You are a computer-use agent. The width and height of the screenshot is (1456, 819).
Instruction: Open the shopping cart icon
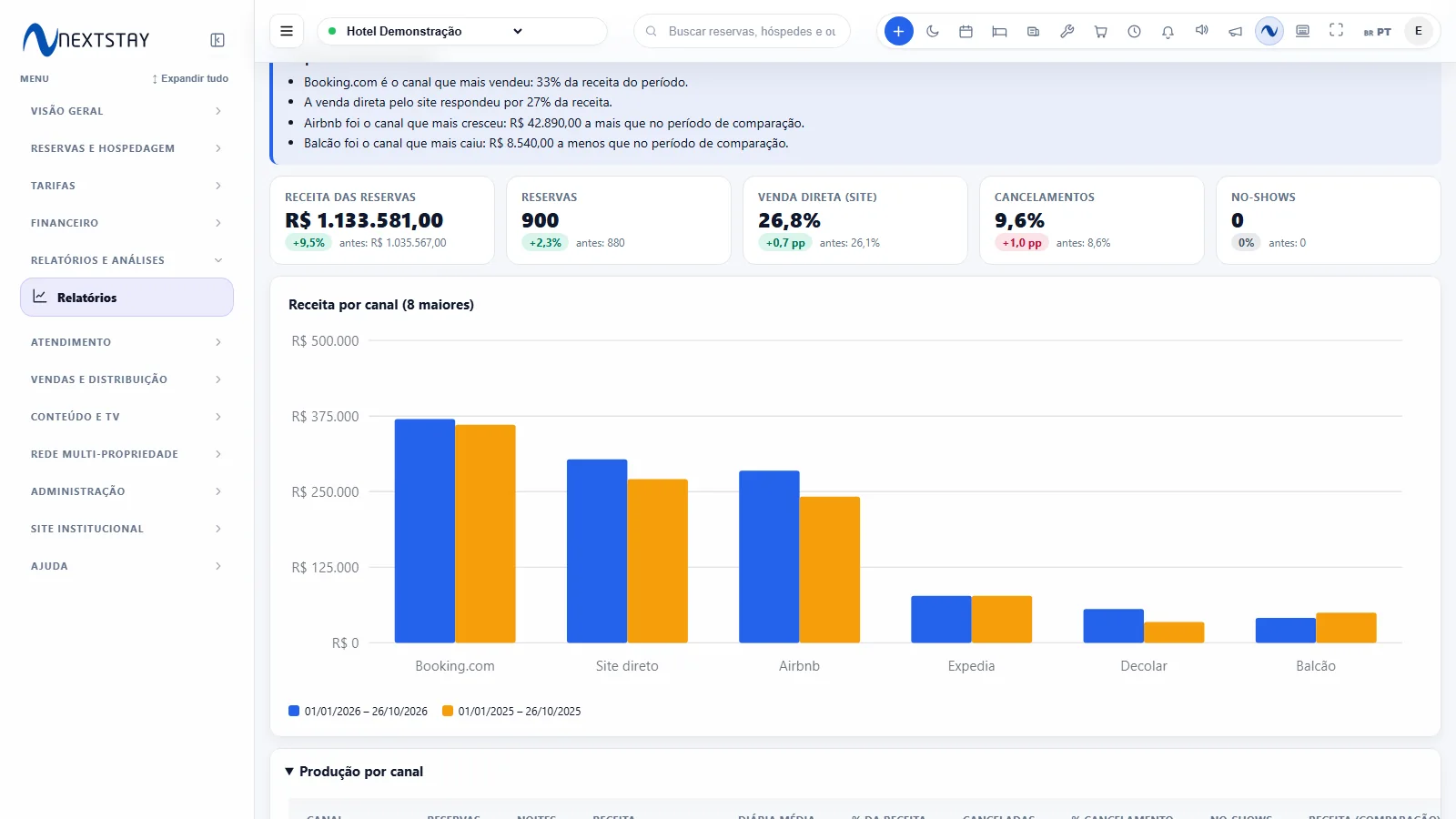pos(1100,31)
